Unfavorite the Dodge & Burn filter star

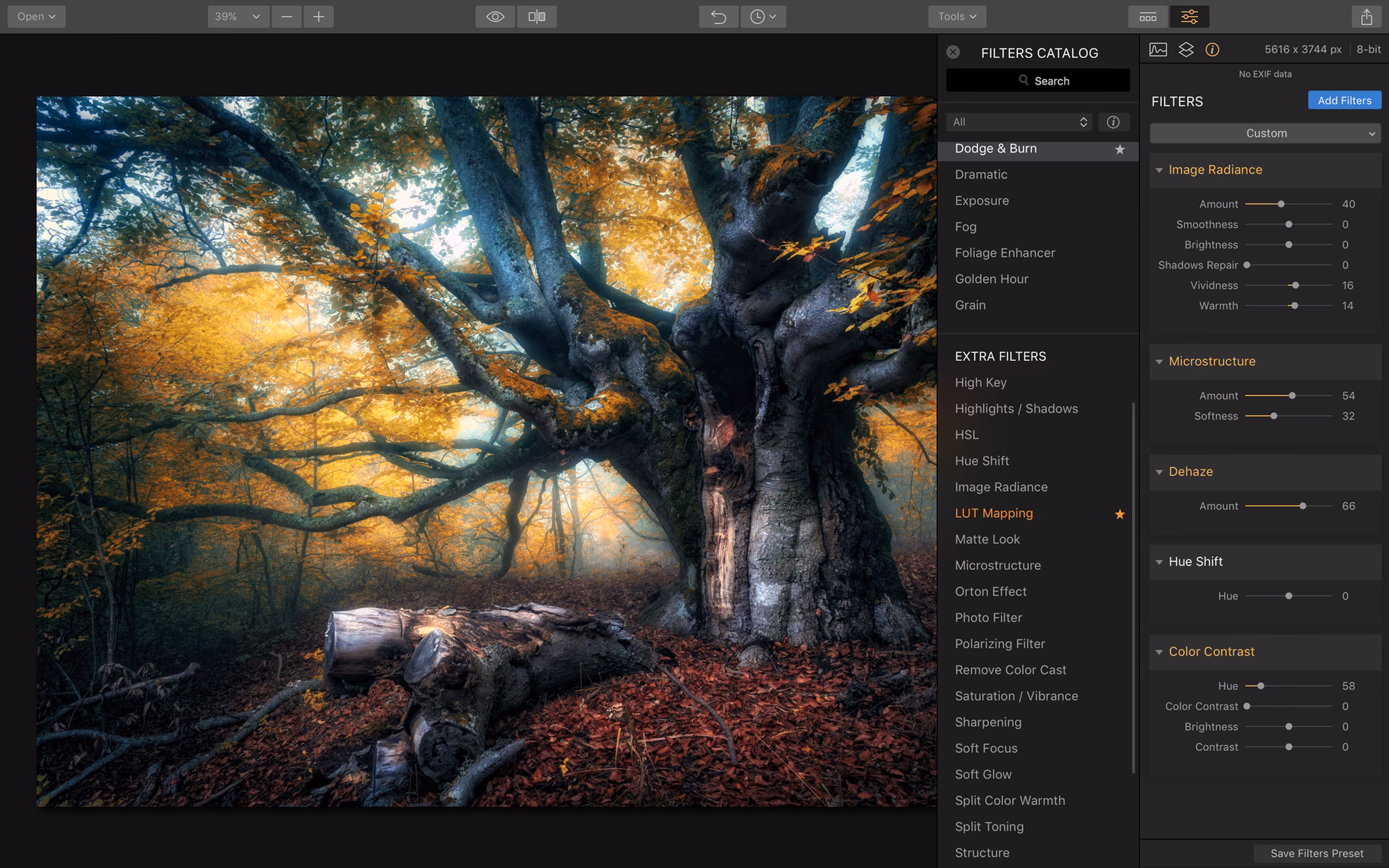(x=1120, y=150)
